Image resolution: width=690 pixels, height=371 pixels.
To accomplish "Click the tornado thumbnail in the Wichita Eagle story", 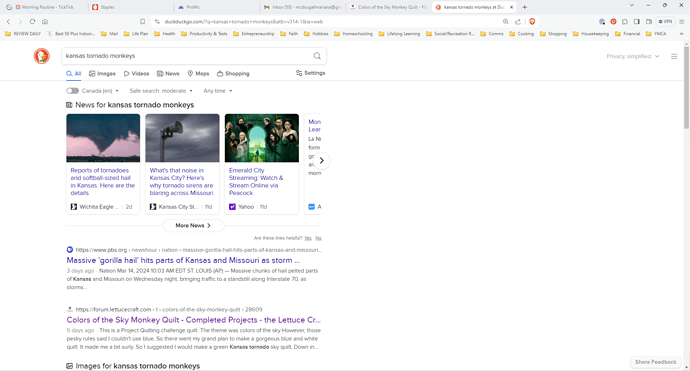I will click(103, 138).
